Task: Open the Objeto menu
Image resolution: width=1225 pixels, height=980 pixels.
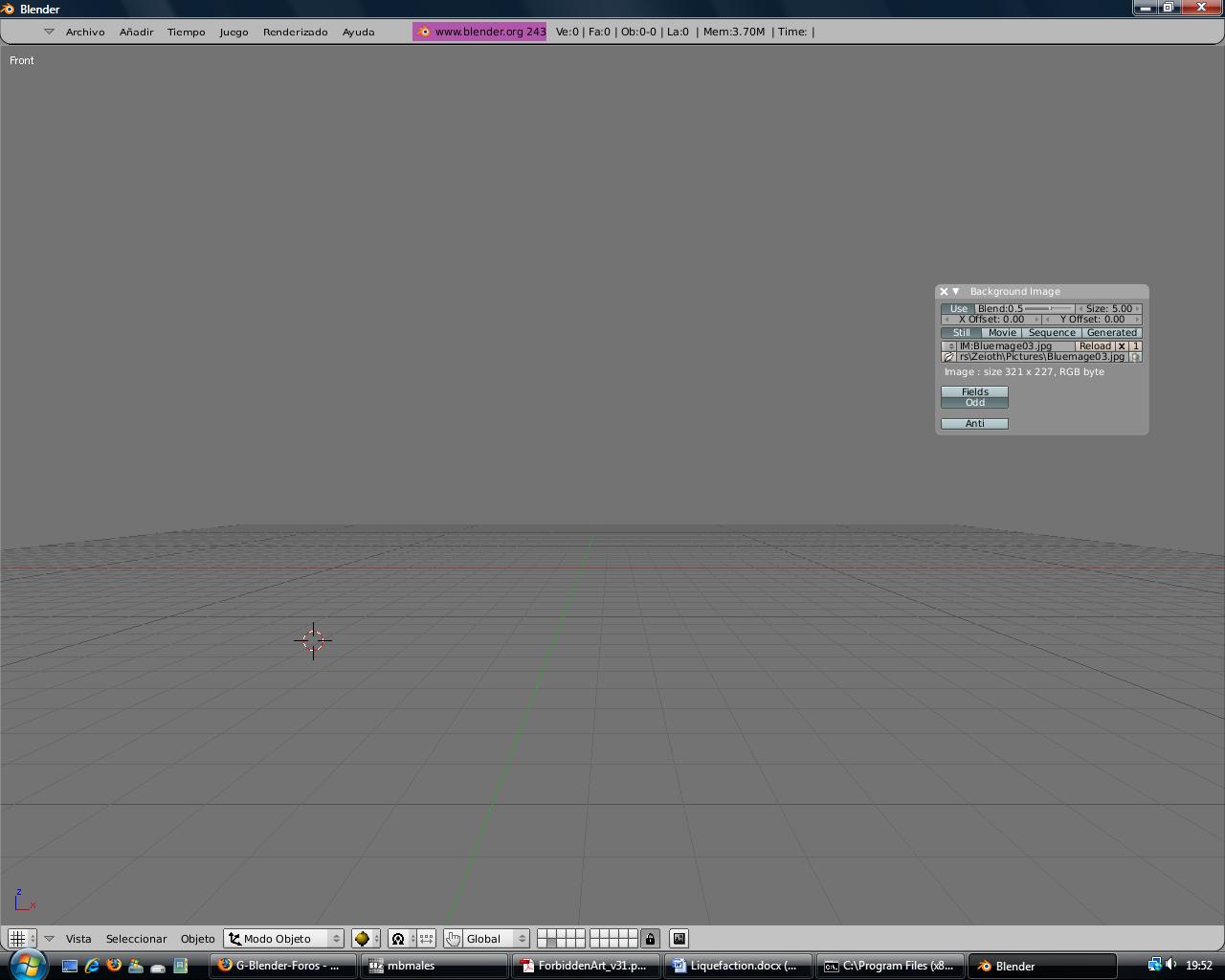Action: click(x=197, y=939)
